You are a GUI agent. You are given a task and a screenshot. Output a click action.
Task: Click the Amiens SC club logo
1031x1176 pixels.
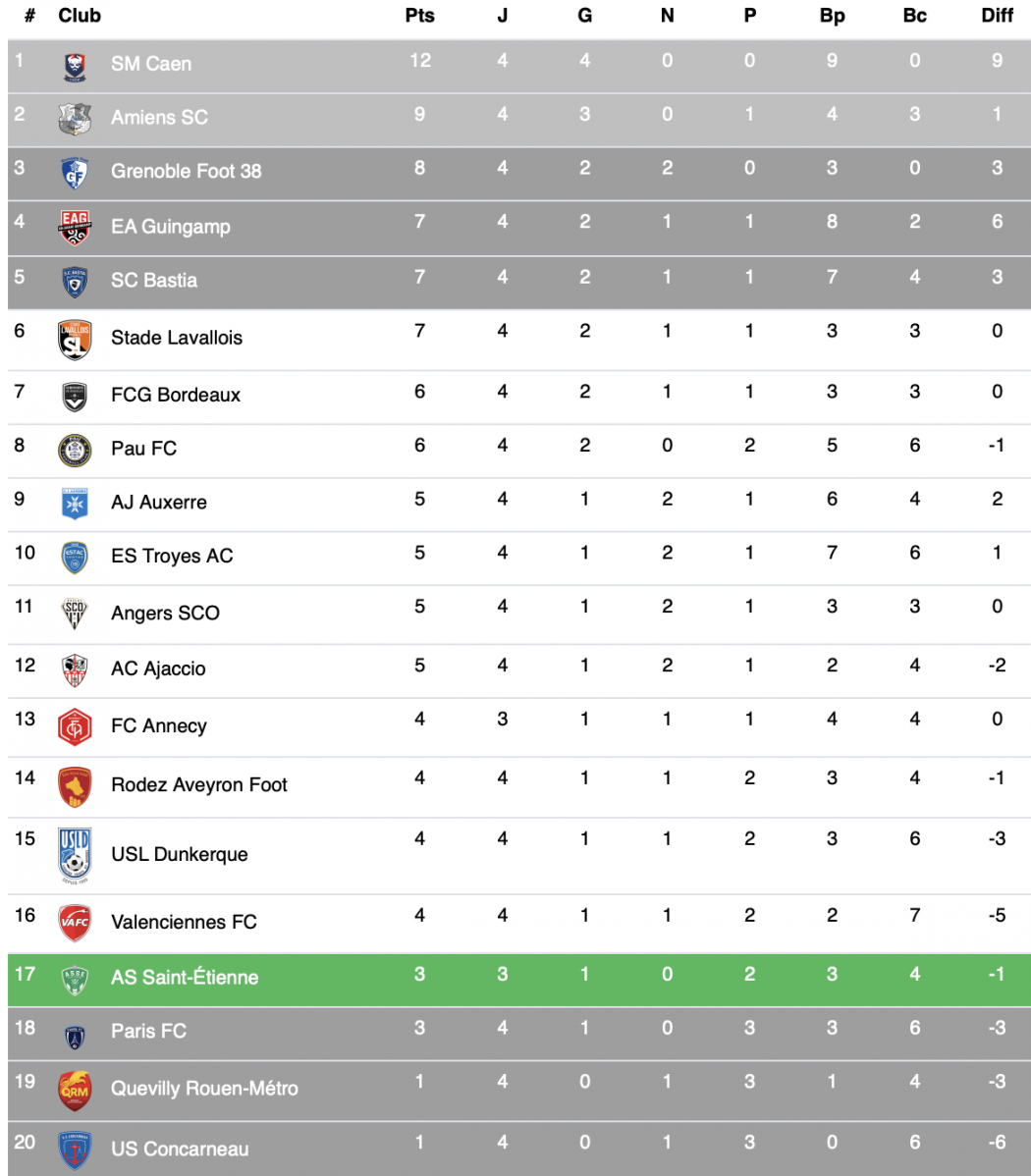coord(75,119)
